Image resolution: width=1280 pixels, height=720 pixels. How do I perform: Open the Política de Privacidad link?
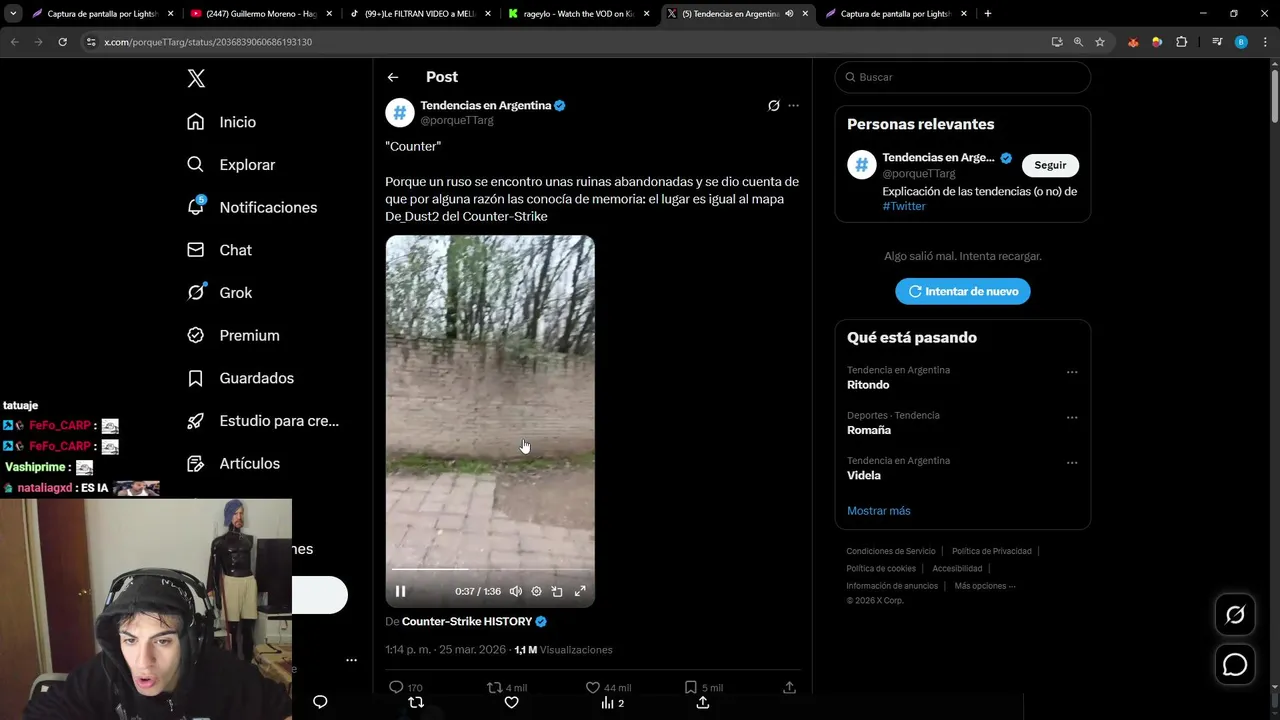coord(991,551)
